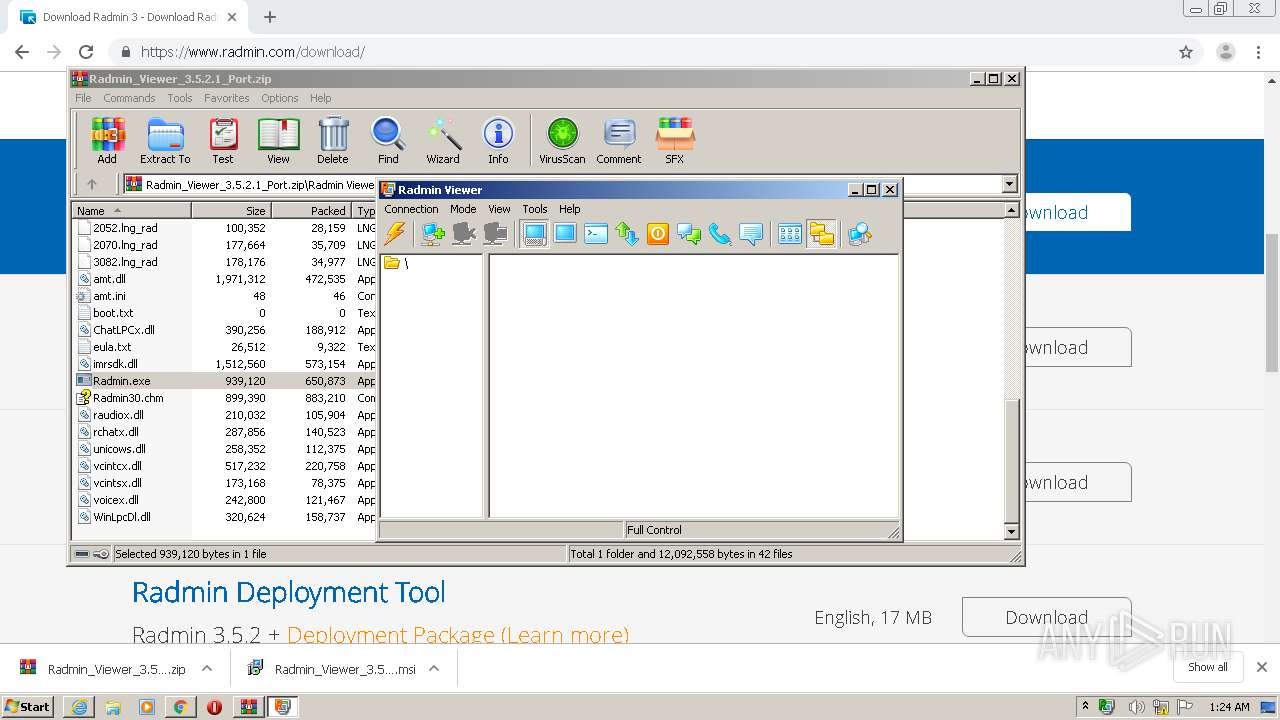Viewport: 1280px width, 720px height.
Task: Click WinRAR SFX icon
Action: click(675, 140)
